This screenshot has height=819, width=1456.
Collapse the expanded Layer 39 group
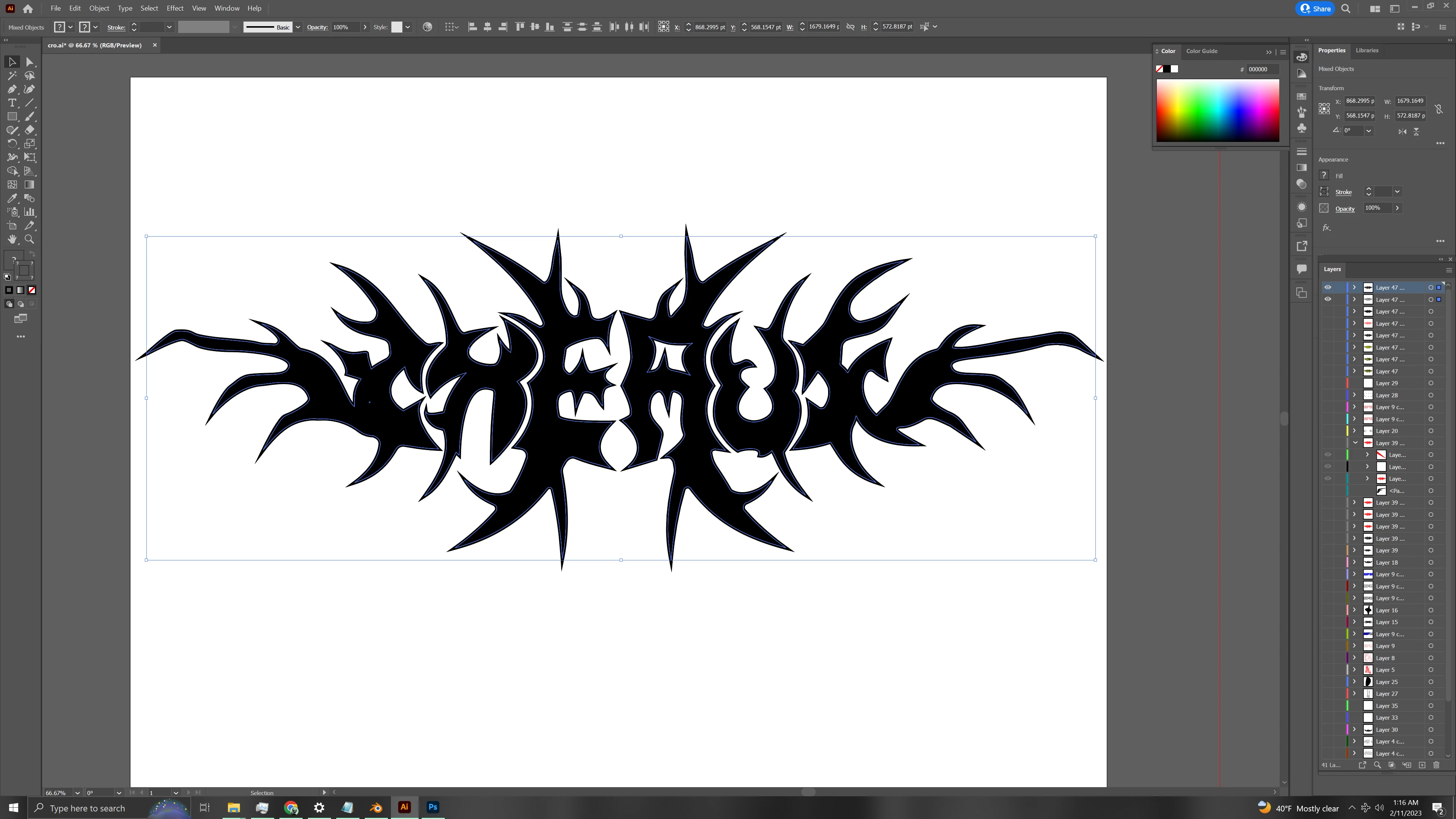click(x=1355, y=442)
